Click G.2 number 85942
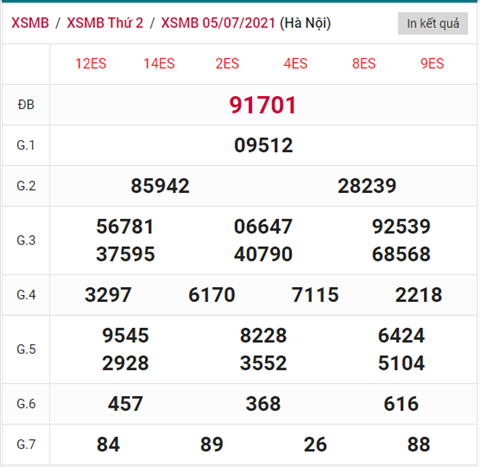Screen dimensions: 480x467 (160, 186)
